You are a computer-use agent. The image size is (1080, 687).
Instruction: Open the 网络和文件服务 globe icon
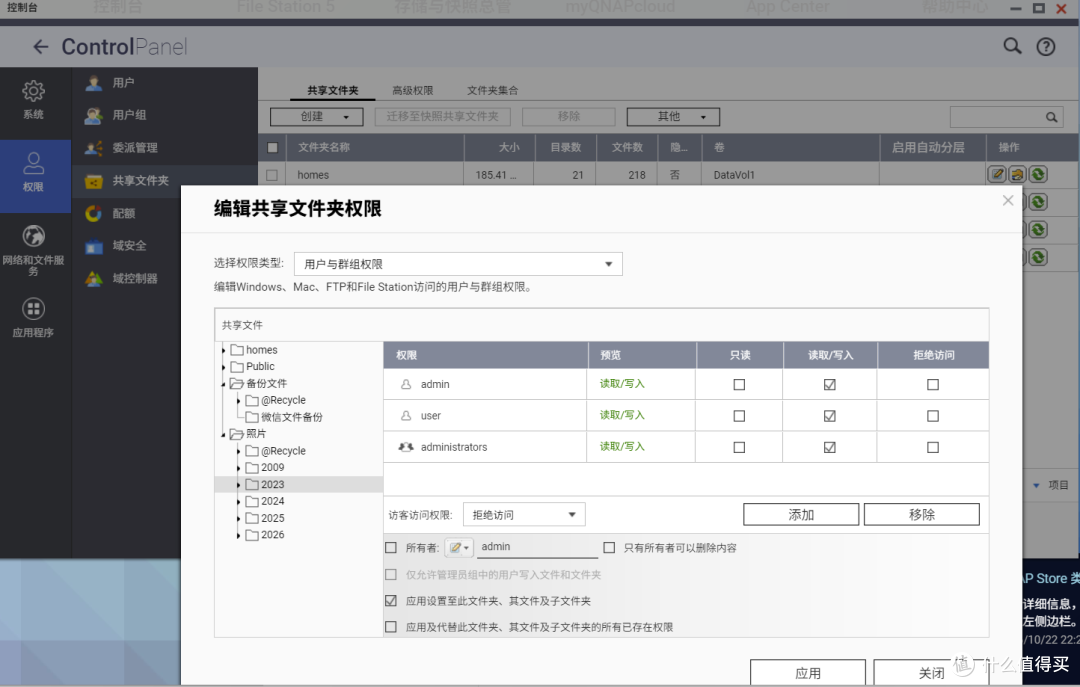click(x=33, y=236)
